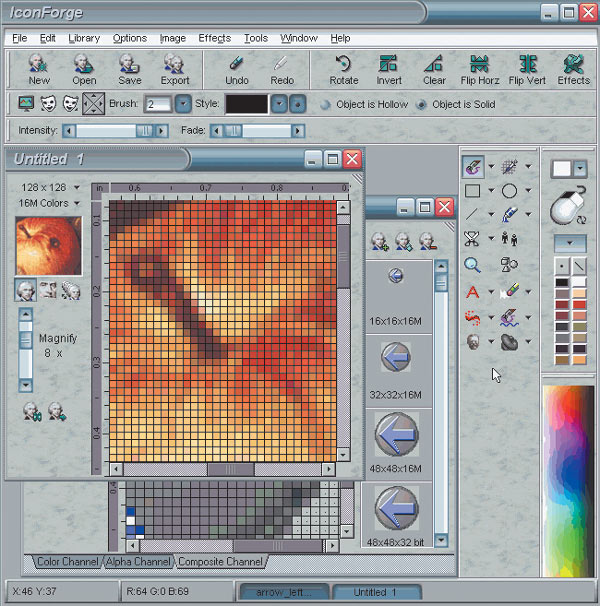
Task: Pick the red spray can tool
Action: [472, 318]
